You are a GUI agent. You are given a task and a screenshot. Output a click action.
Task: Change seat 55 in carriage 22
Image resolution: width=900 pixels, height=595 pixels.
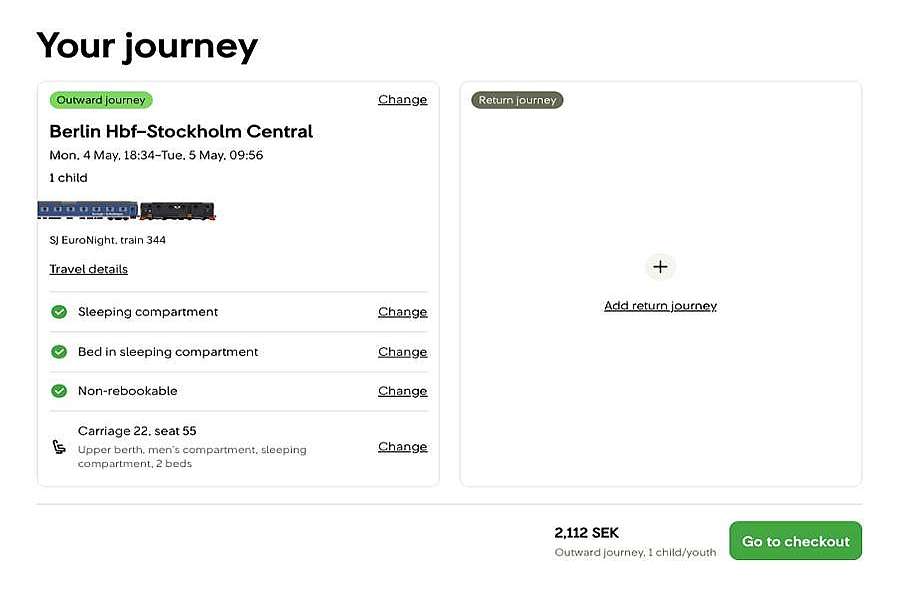(x=402, y=447)
